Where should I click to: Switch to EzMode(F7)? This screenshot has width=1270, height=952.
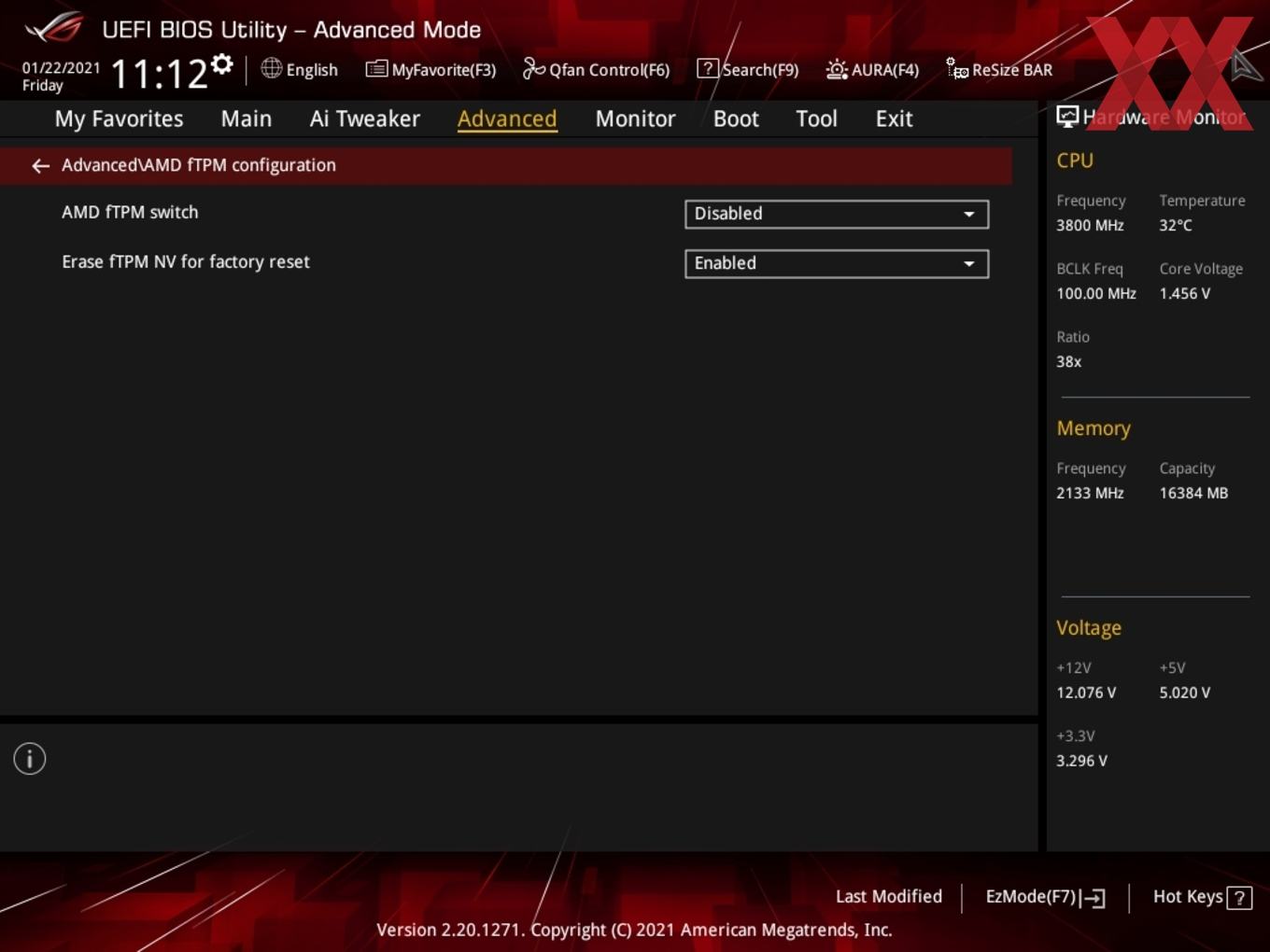point(1046,897)
